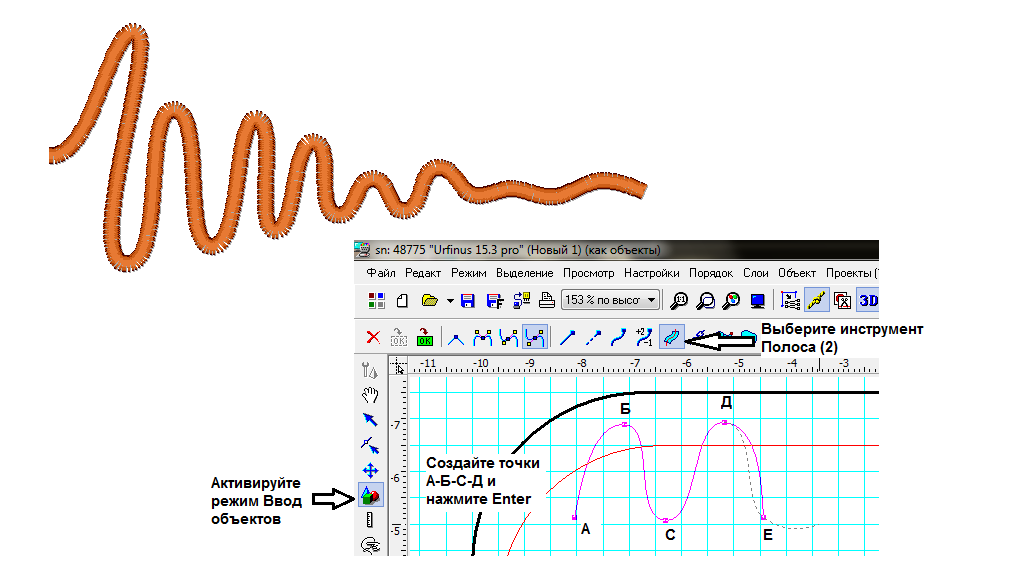Create a new blank document
Screen dimensions: 1018x565
(403, 301)
